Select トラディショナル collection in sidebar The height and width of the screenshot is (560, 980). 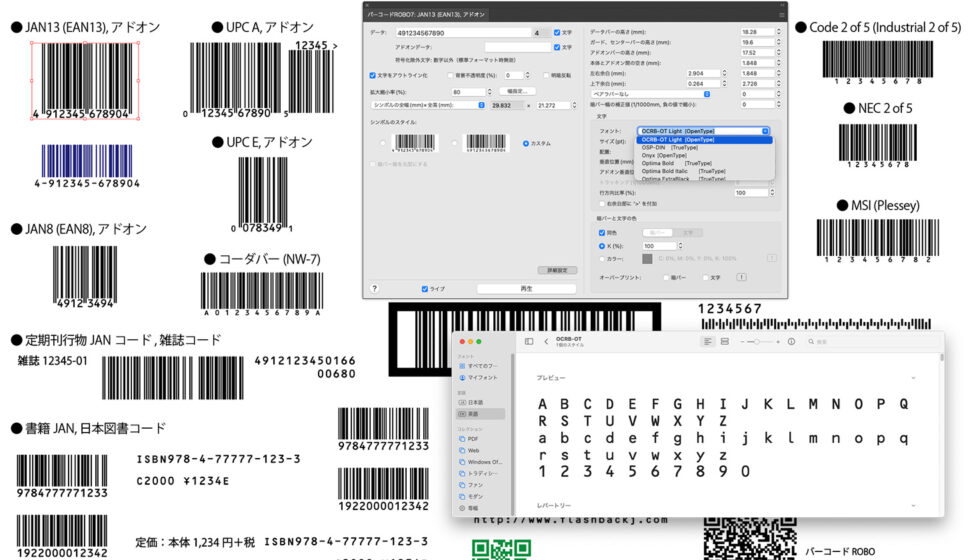(x=478, y=473)
